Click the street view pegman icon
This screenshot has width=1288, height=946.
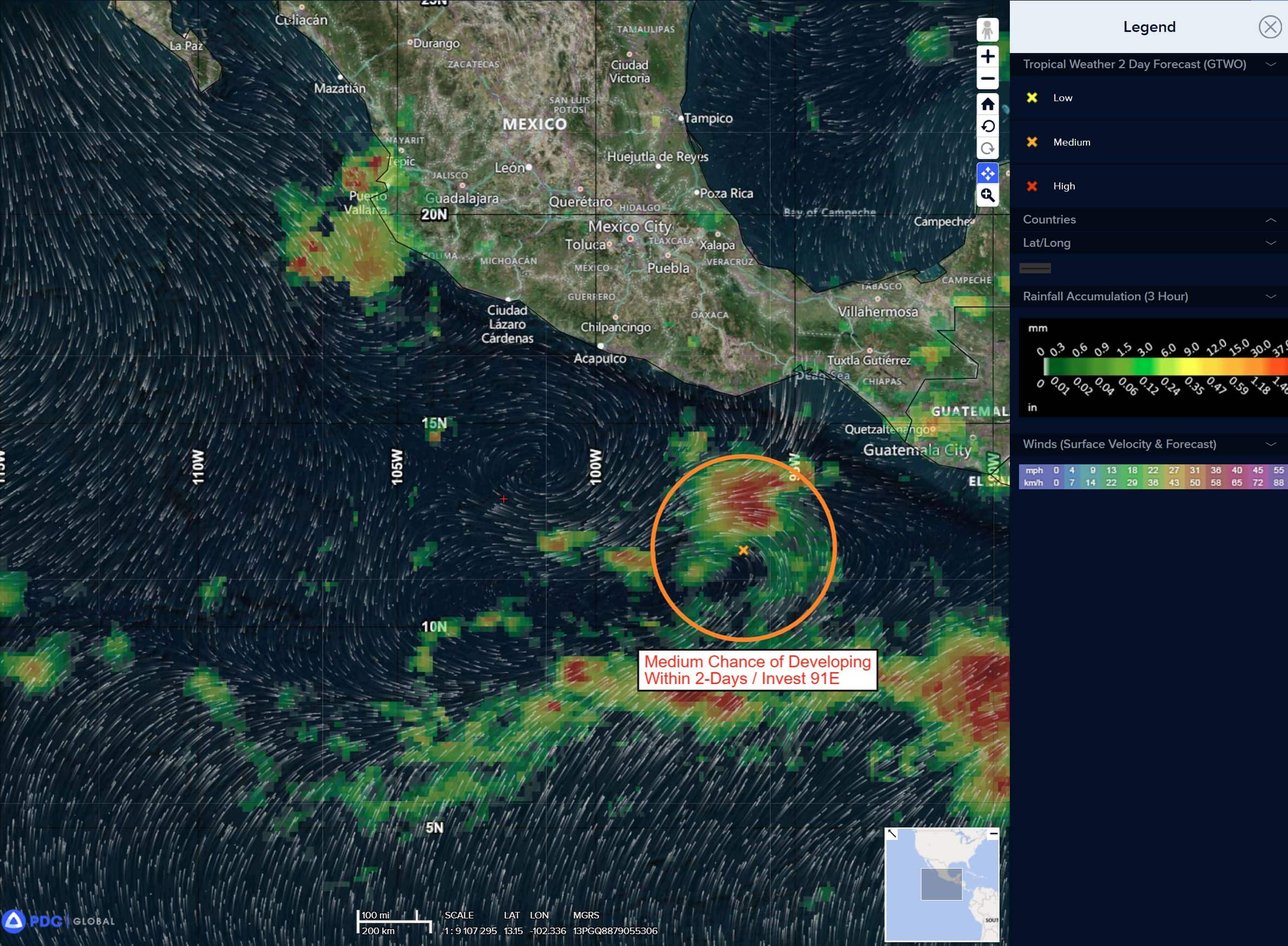click(987, 30)
